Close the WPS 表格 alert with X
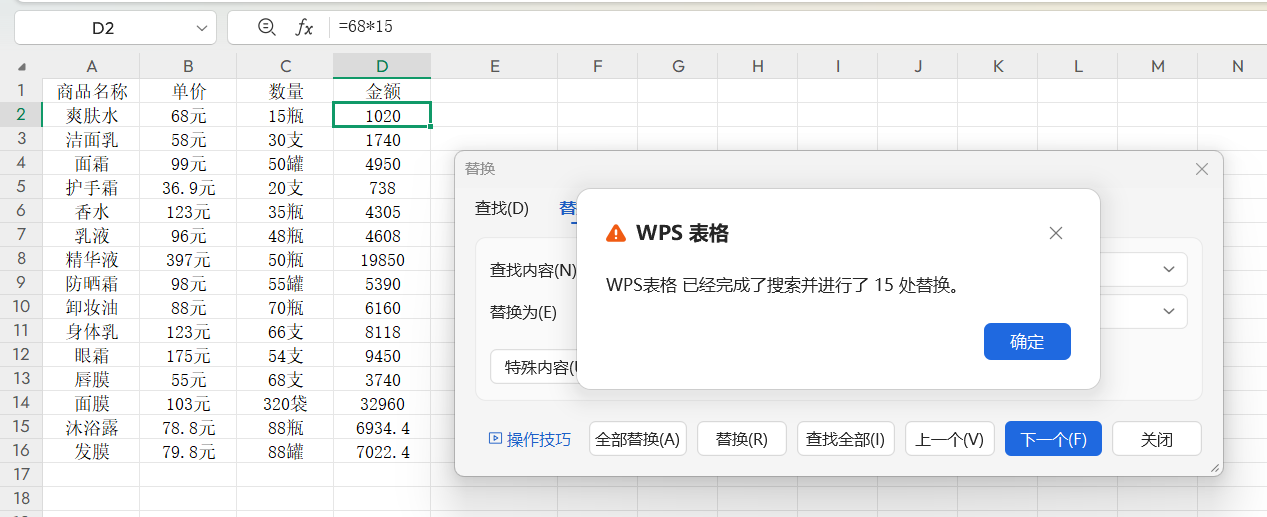Image resolution: width=1267 pixels, height=517 pixels. pyautogui.click(x=1055, y=233)
